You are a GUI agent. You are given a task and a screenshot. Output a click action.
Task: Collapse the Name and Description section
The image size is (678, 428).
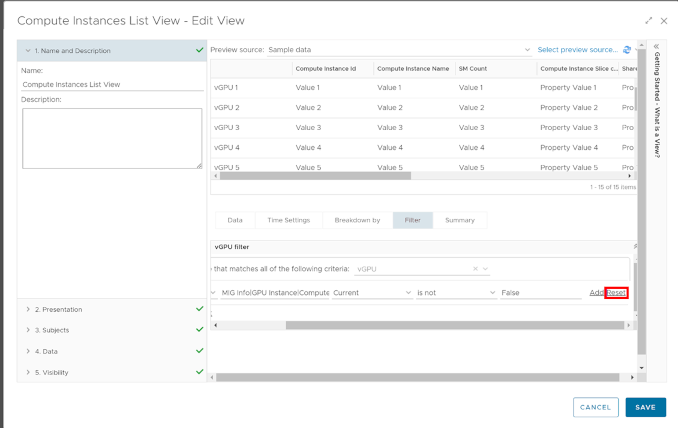tap(28, 50)
